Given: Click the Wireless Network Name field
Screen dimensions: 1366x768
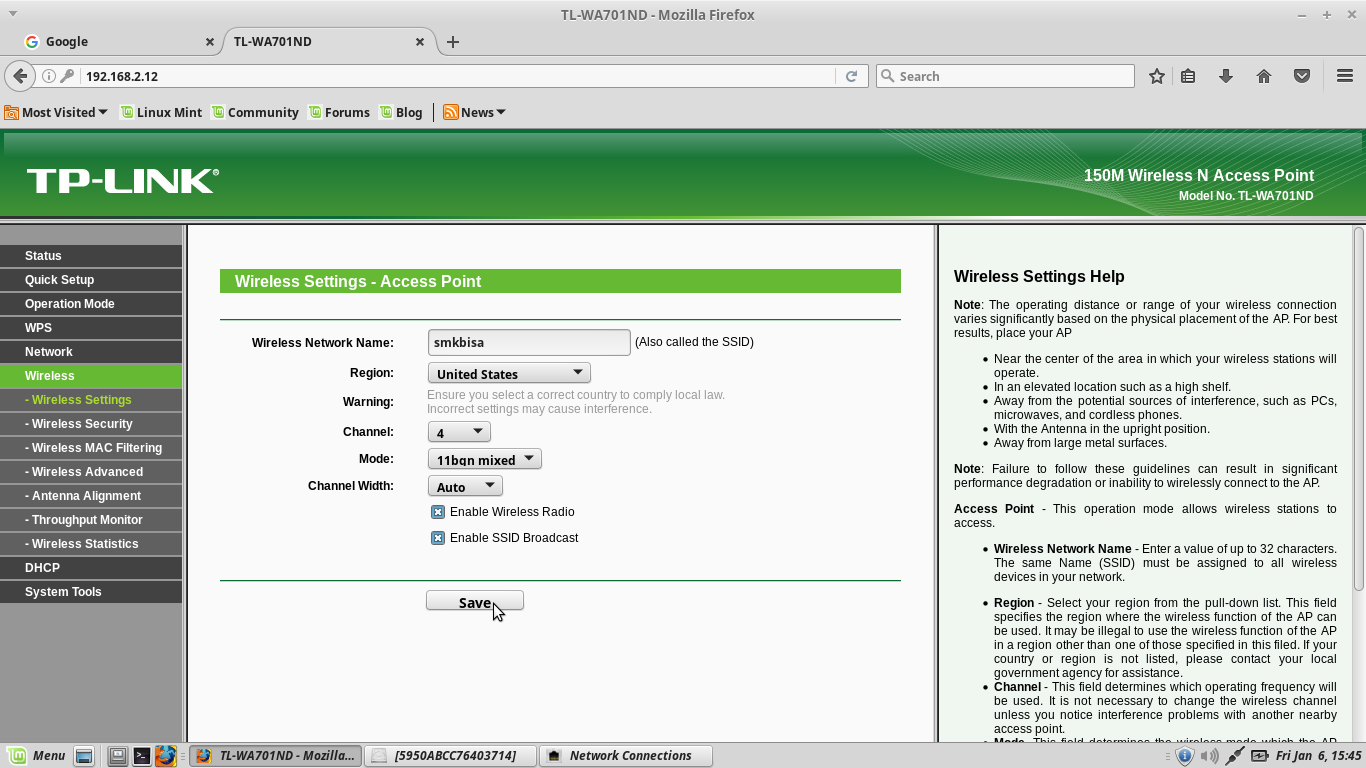Looking at the screenshot, I should pos(528,342).
